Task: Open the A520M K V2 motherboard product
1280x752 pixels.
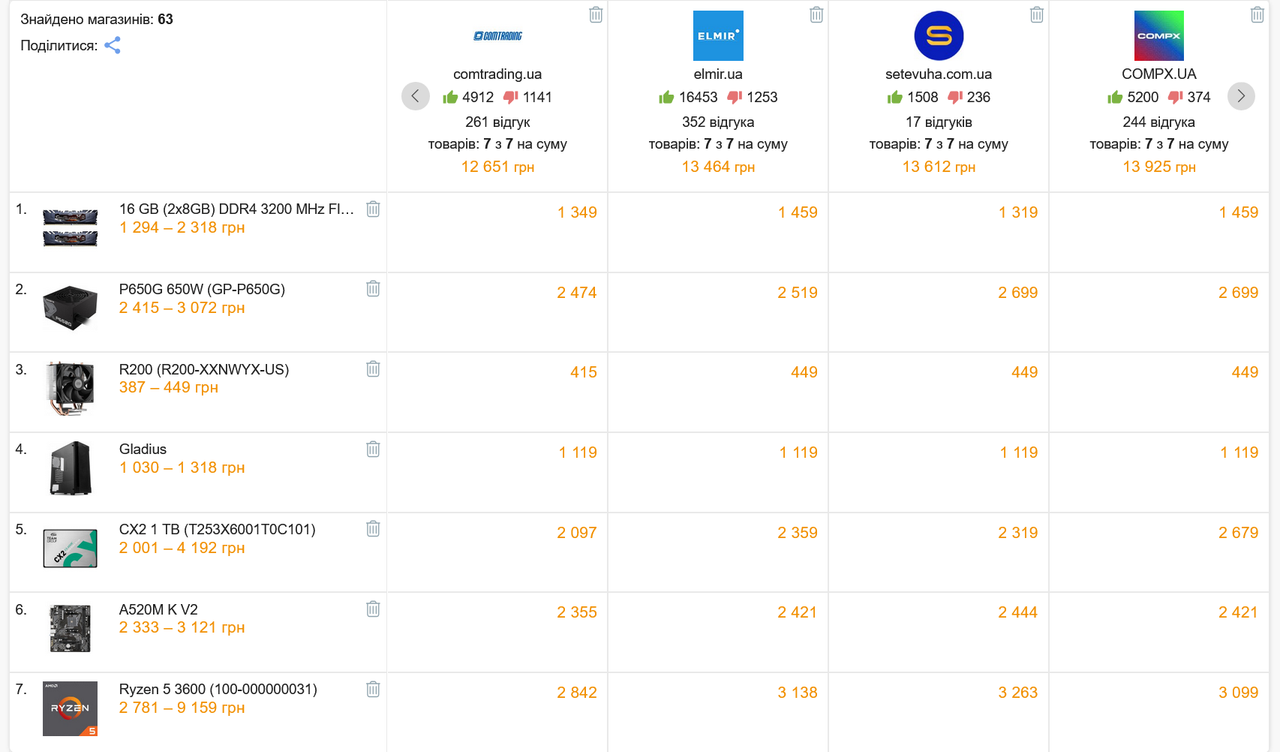Action: point(158,609)
